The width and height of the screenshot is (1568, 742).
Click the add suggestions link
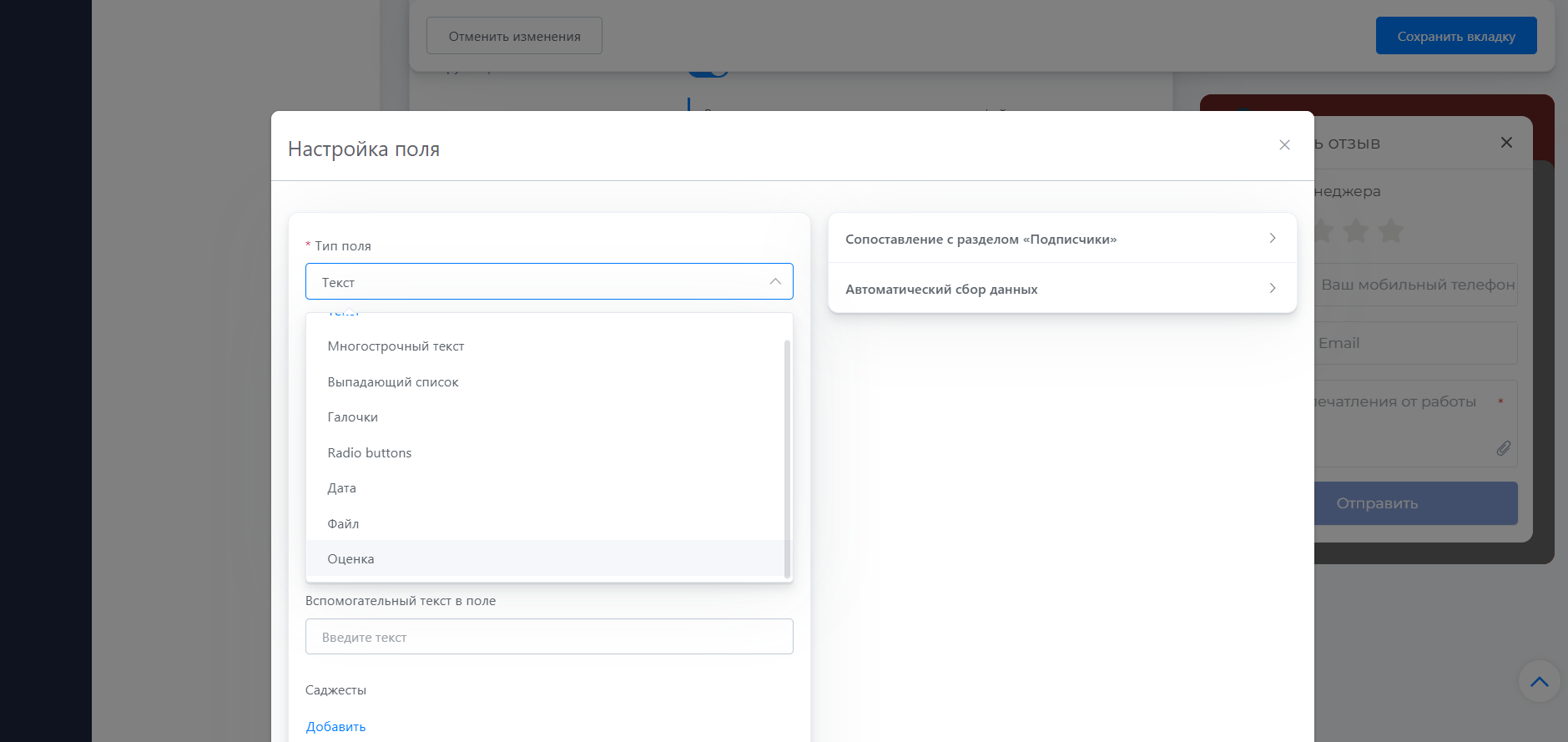[335, 727]
